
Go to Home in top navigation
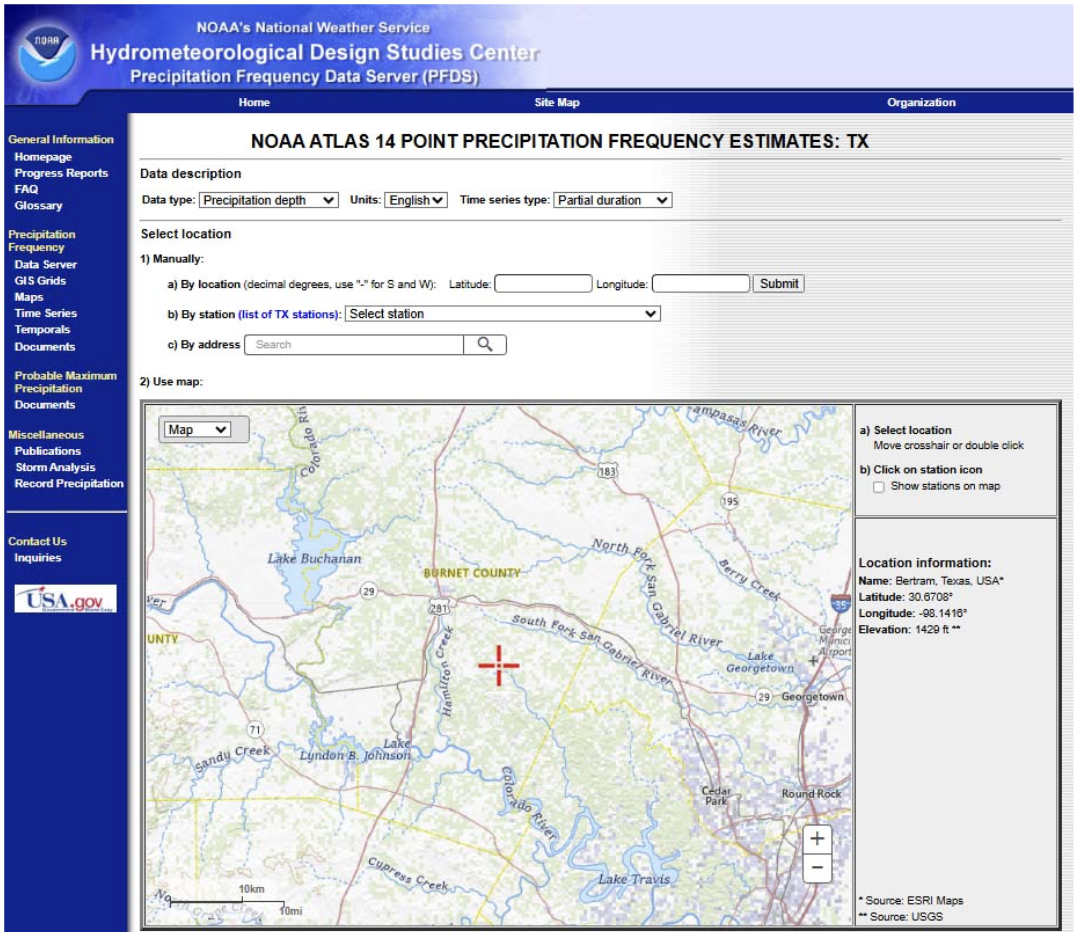254,103
